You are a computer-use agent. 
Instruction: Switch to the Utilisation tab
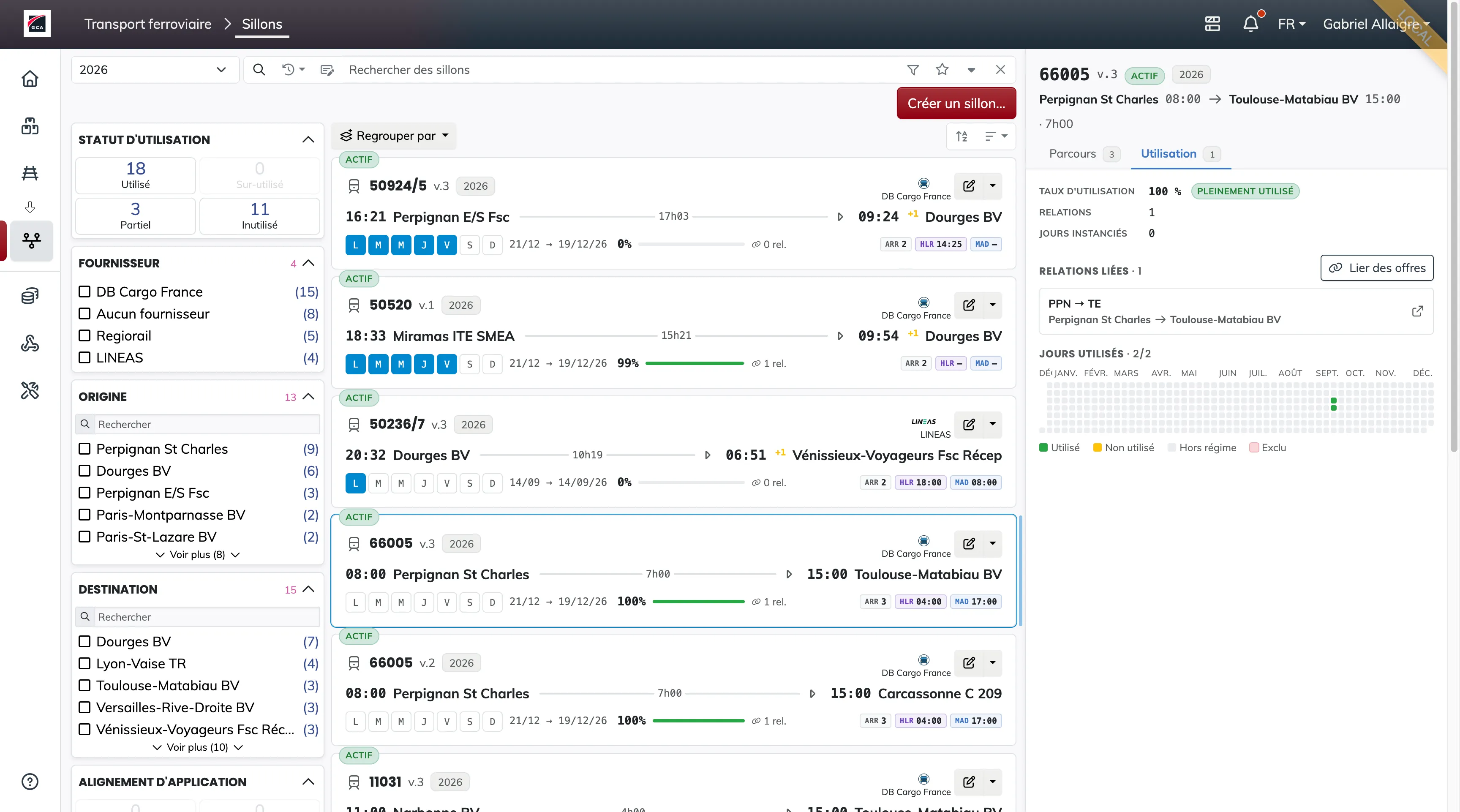[1180, 153]
